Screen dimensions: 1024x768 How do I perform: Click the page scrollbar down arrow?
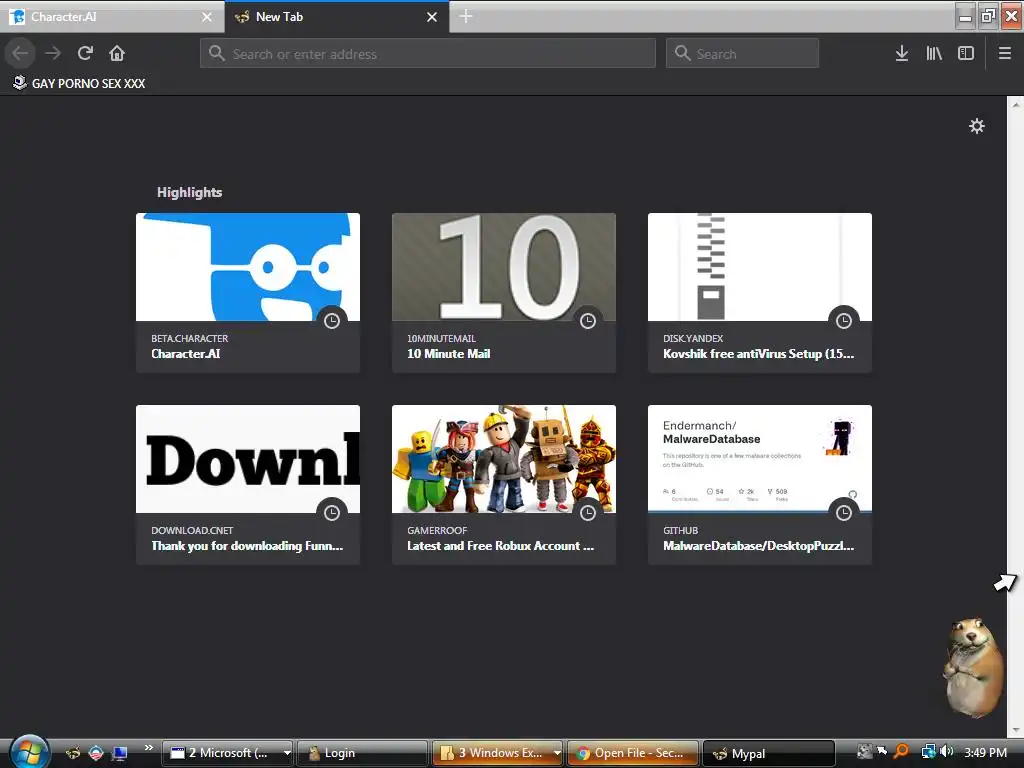(1015, 730)
